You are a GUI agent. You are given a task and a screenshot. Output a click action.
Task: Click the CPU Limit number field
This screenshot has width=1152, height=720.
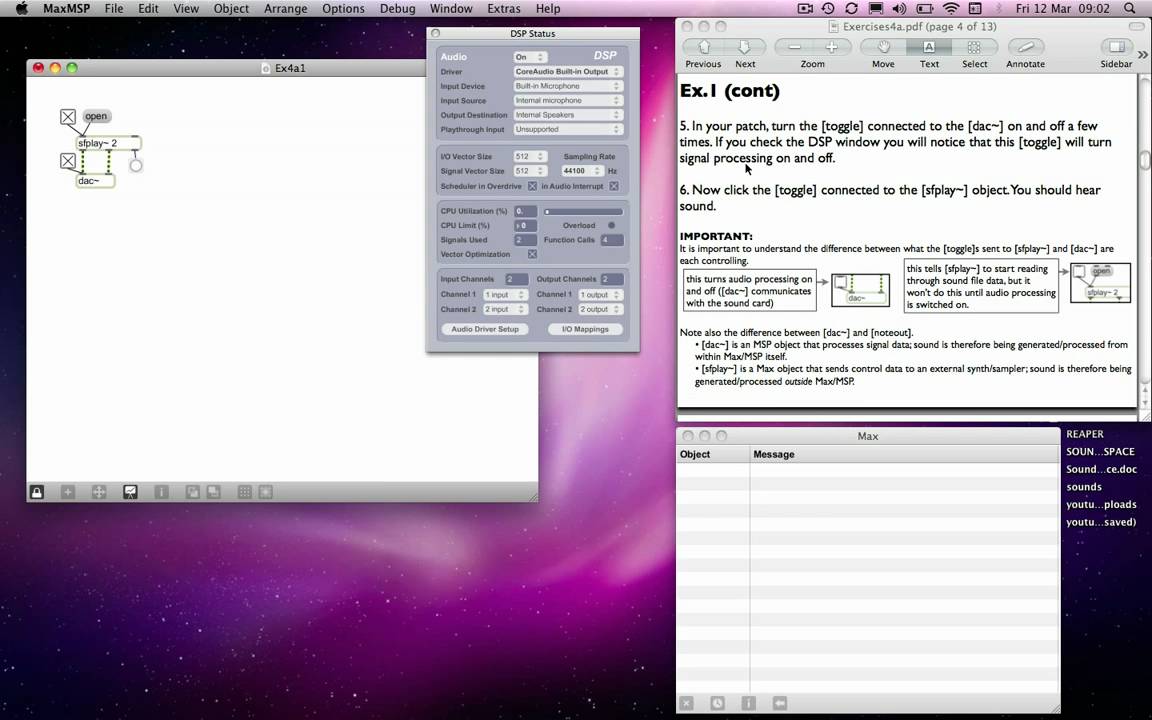pos(525,226)
